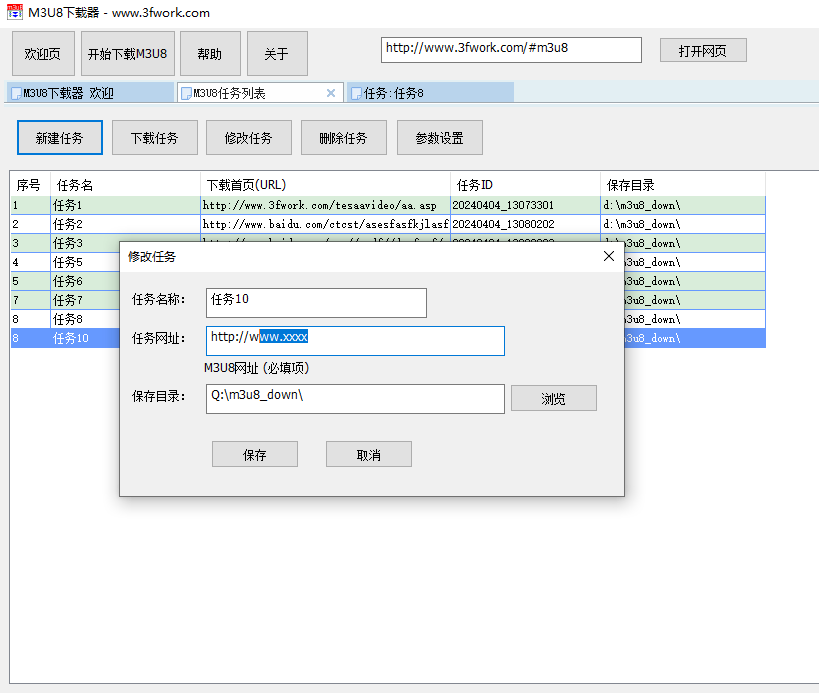This screenshot has width=819, height=693.
Task: Click 保存 in the dialog
Action: (x=255, y=455)
